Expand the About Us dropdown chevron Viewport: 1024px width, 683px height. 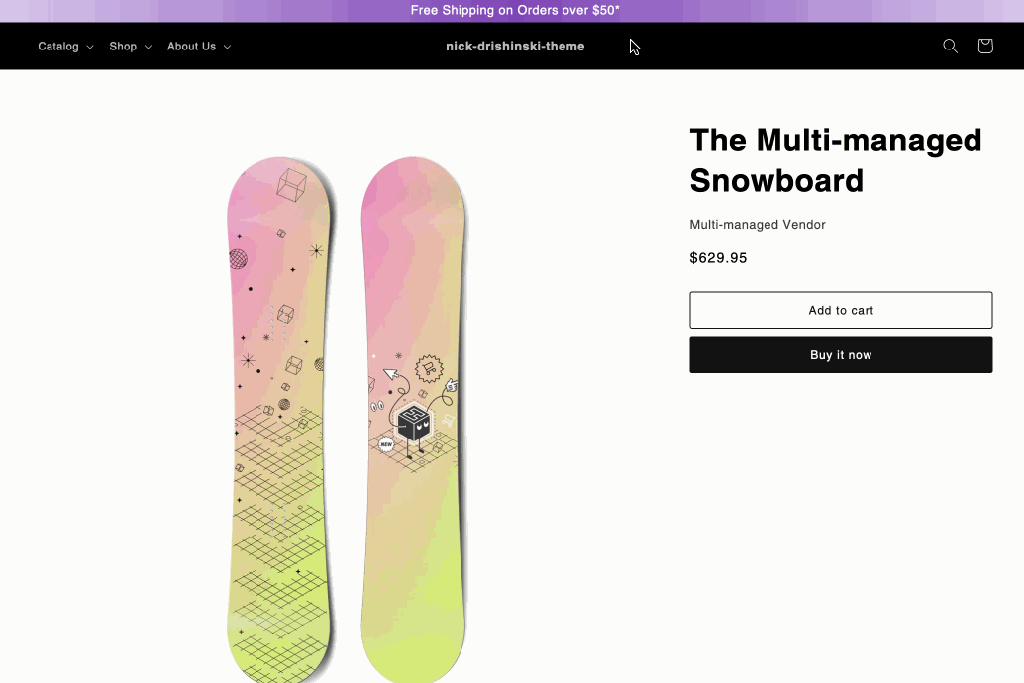(x=227, y=47)
